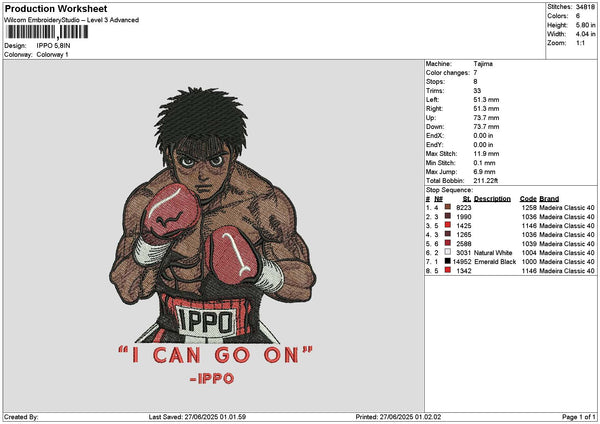Click the "Emerald Black" description text
The height and width of the screenshot is (424, 600).
(495, 262)
